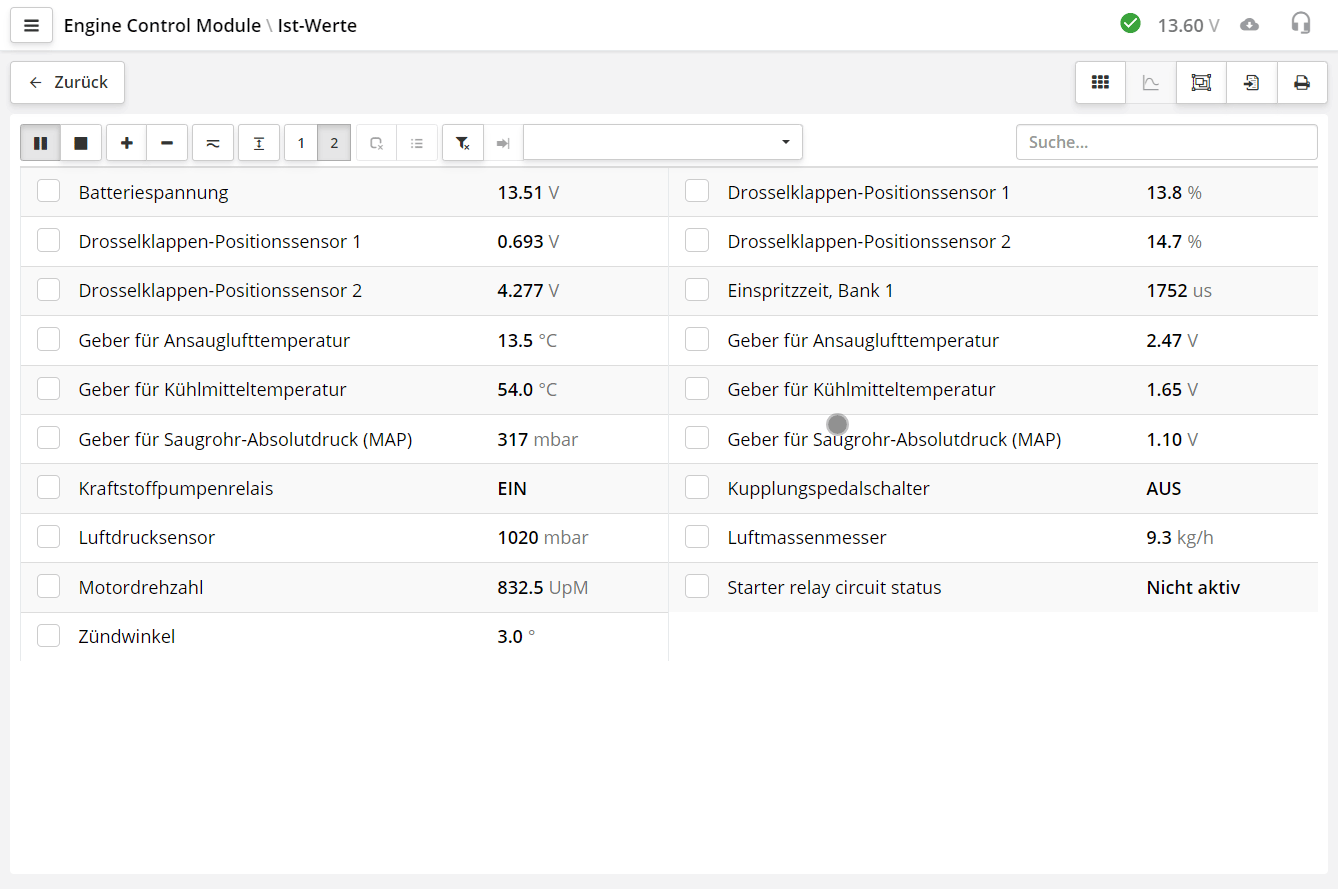
Task: Click the Zurück button
Action: [x=66, y=82]
